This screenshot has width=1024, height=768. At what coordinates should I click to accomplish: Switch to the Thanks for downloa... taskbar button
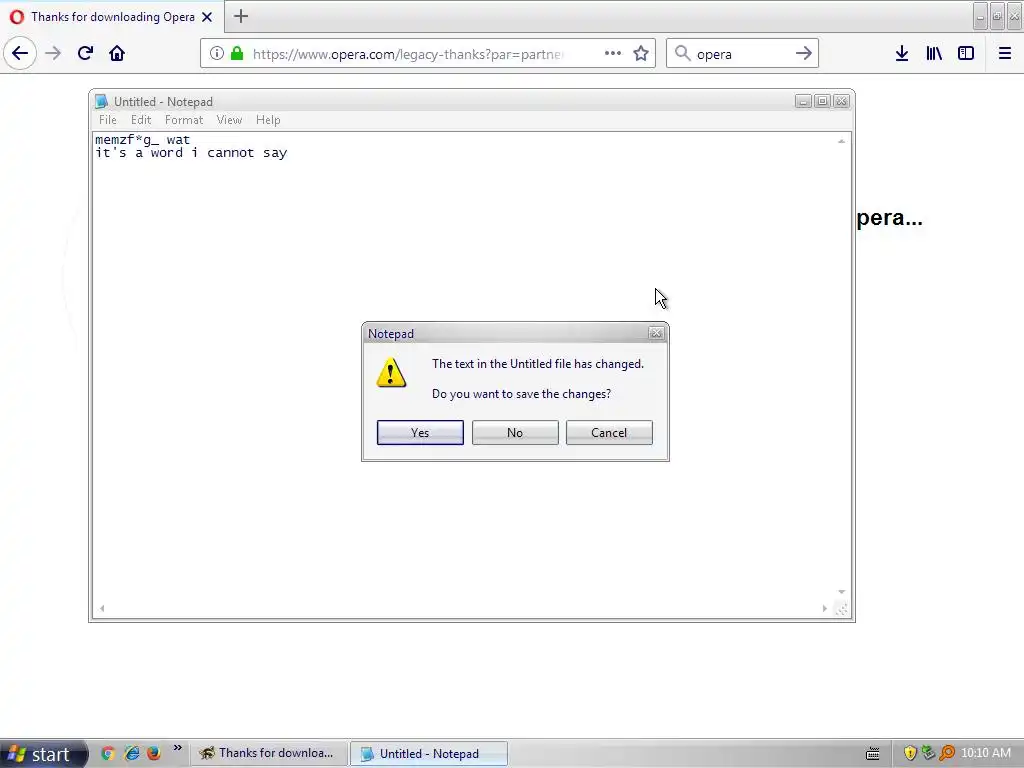tap(268, 753)
